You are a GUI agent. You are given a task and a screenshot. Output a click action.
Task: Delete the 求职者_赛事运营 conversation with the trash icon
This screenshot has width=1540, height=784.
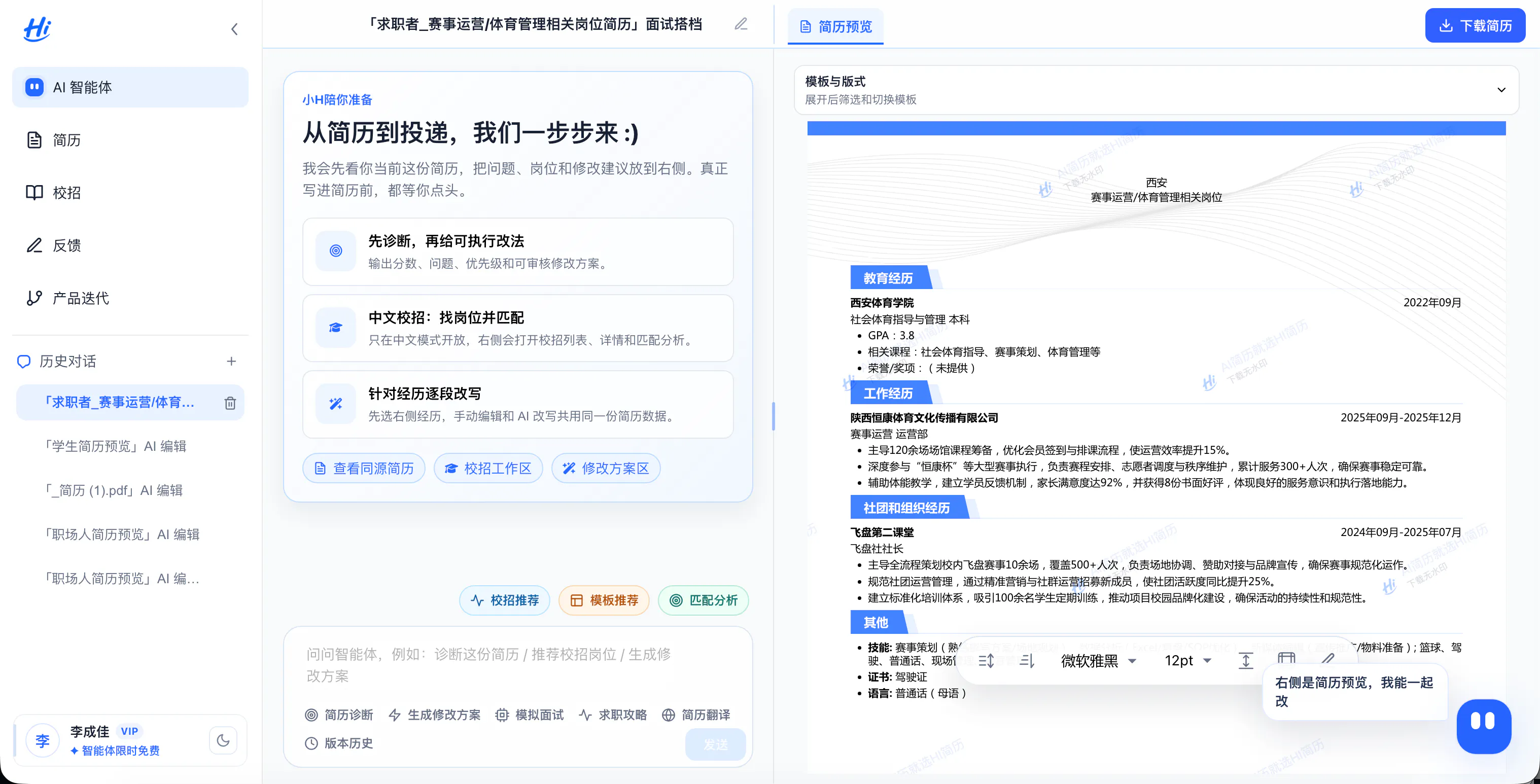pos(230,403)
